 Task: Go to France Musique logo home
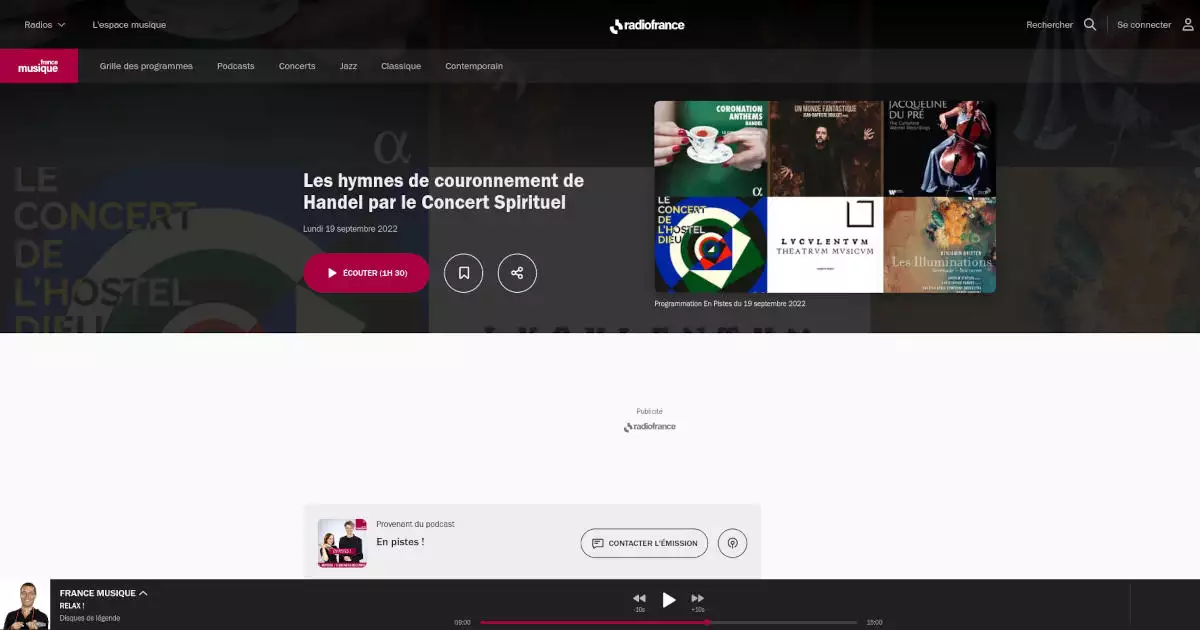point(38,66)
